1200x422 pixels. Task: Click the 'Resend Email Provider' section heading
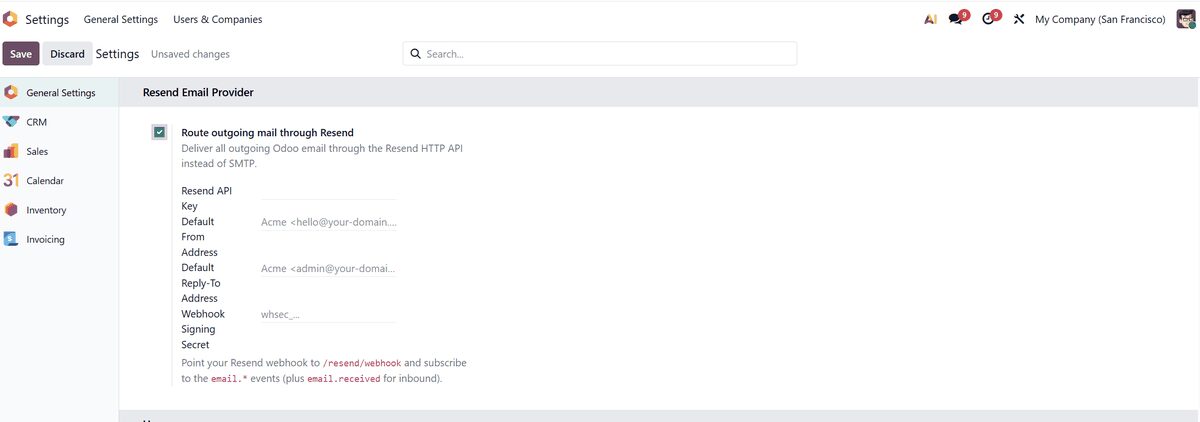[198, 92]
